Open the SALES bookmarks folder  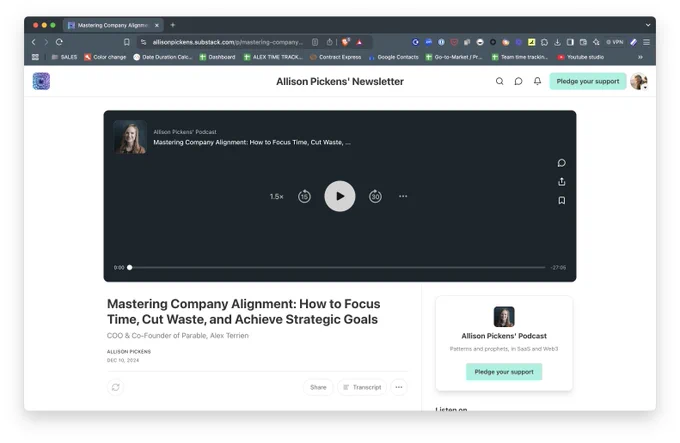click(x=64, y=57)
